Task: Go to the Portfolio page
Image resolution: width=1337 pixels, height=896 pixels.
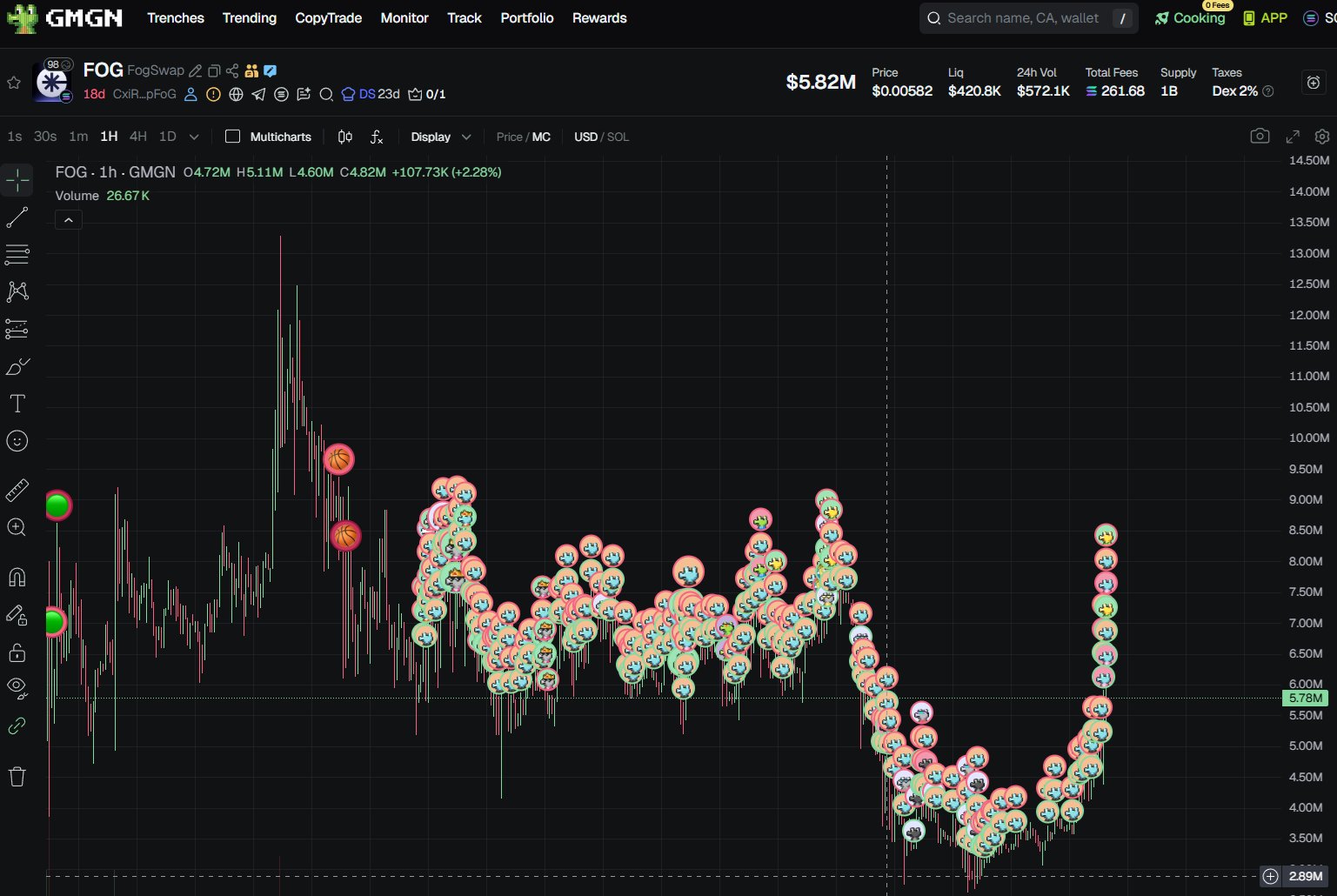Action: pyautogui.click(x=526, y=18)
